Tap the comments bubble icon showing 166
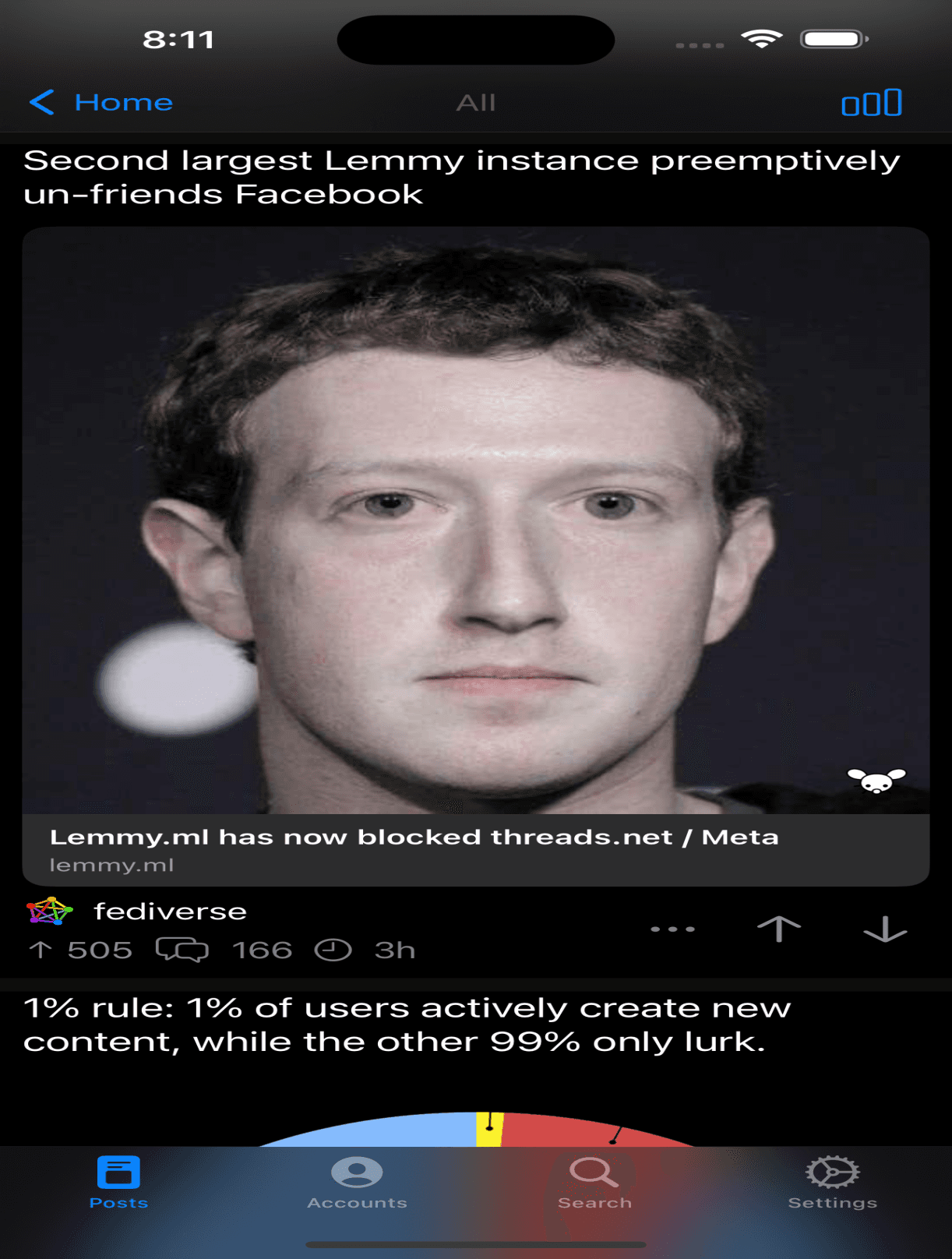This screenshot has width=952, height=1259. pos(182,950)
